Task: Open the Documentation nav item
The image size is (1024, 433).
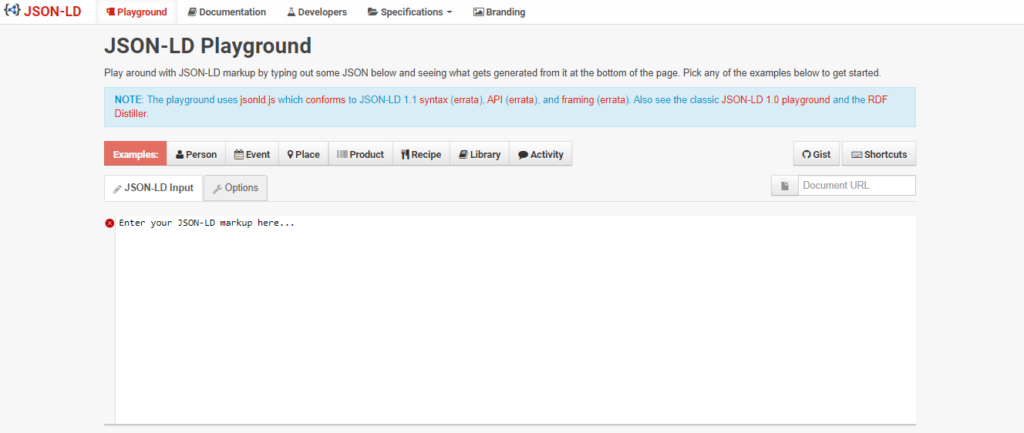Action: click(227, 12)
